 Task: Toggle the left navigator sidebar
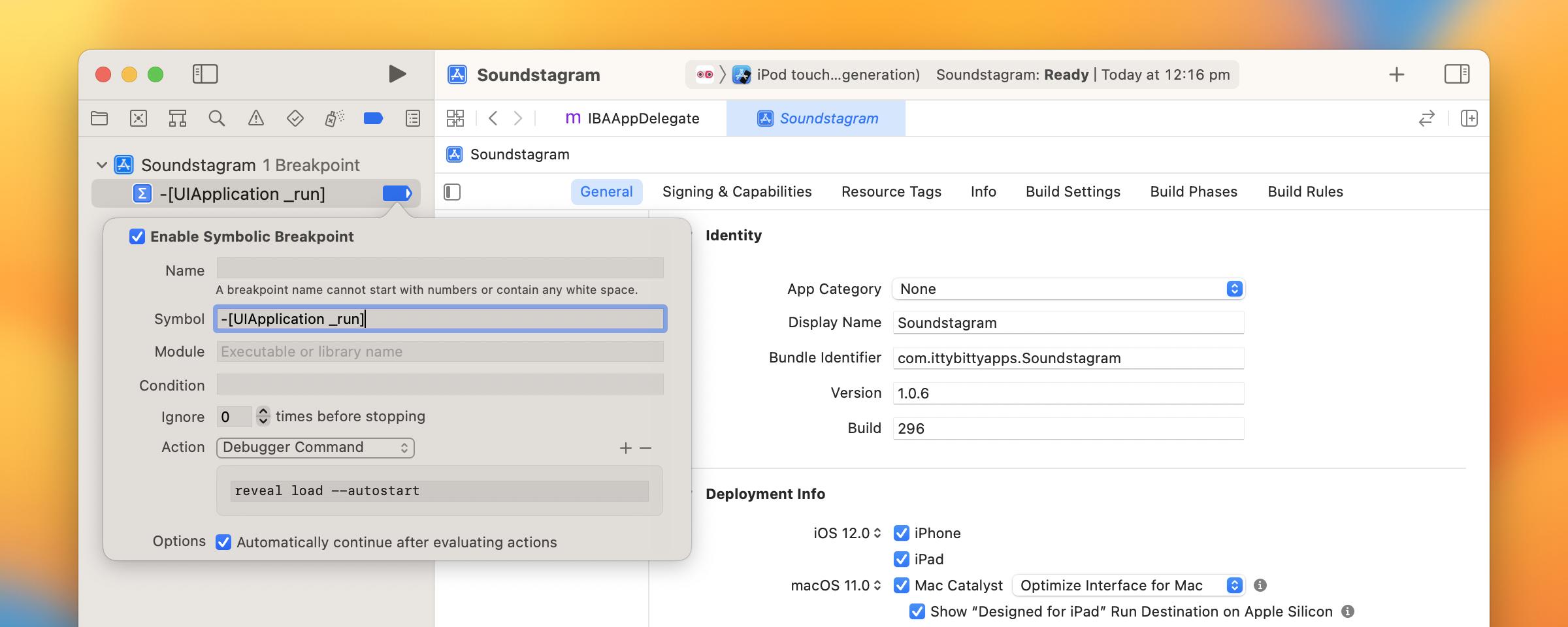(x=205, y=74)
